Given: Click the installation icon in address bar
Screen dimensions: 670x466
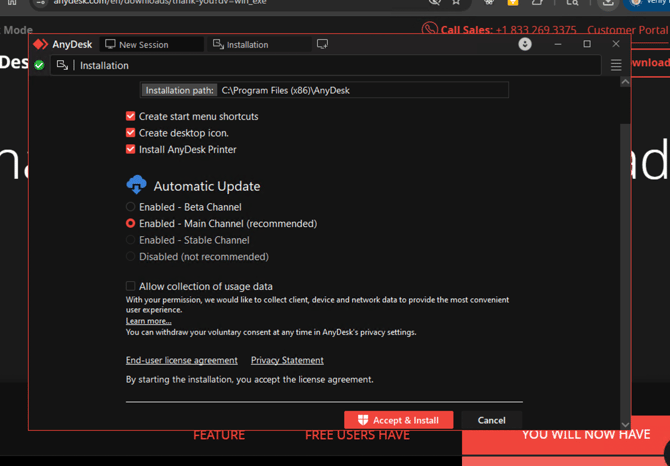Looking at the screenshot, I should coord(62,65).
